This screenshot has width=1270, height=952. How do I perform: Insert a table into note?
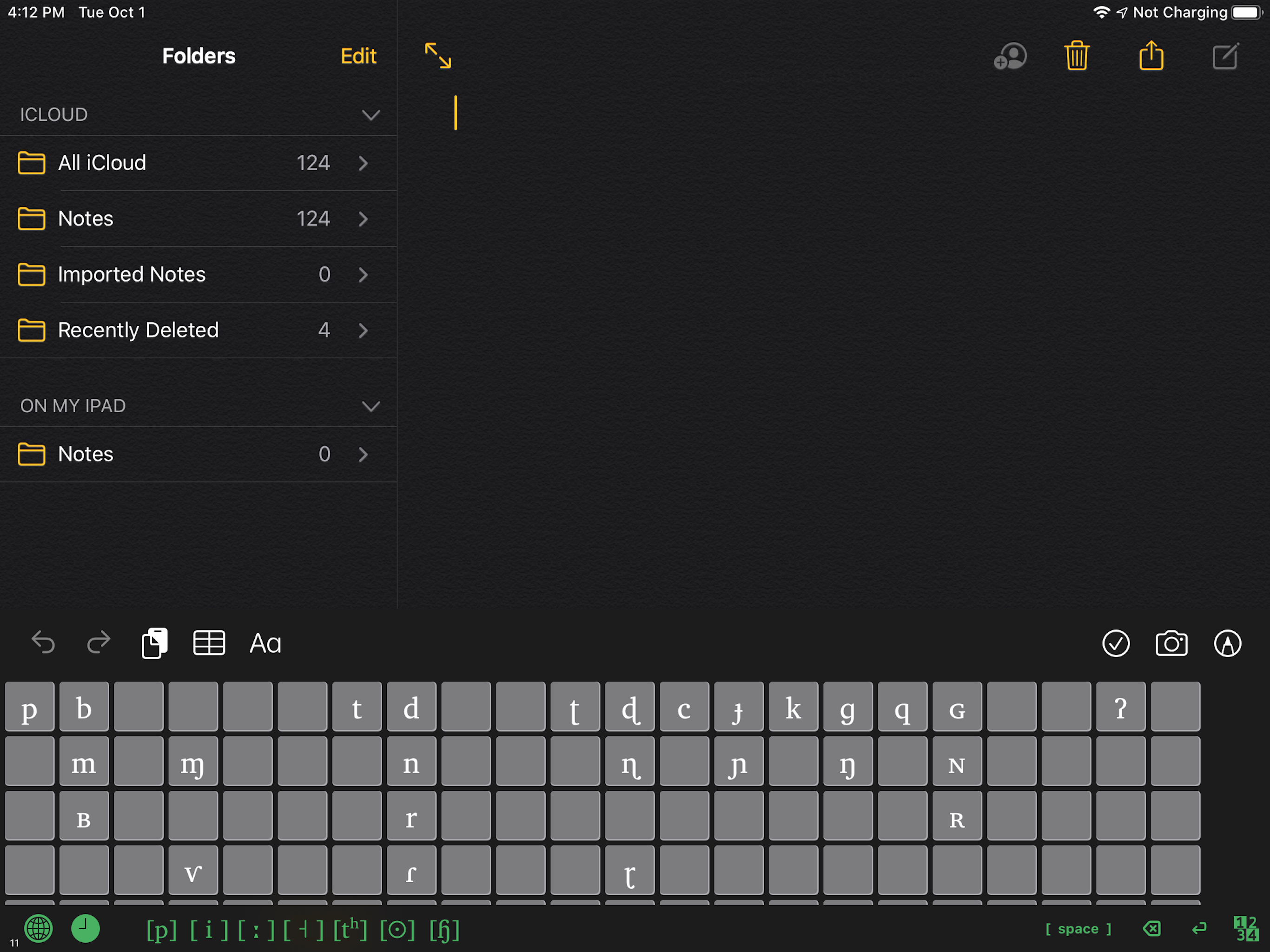[x=209, y=642]
